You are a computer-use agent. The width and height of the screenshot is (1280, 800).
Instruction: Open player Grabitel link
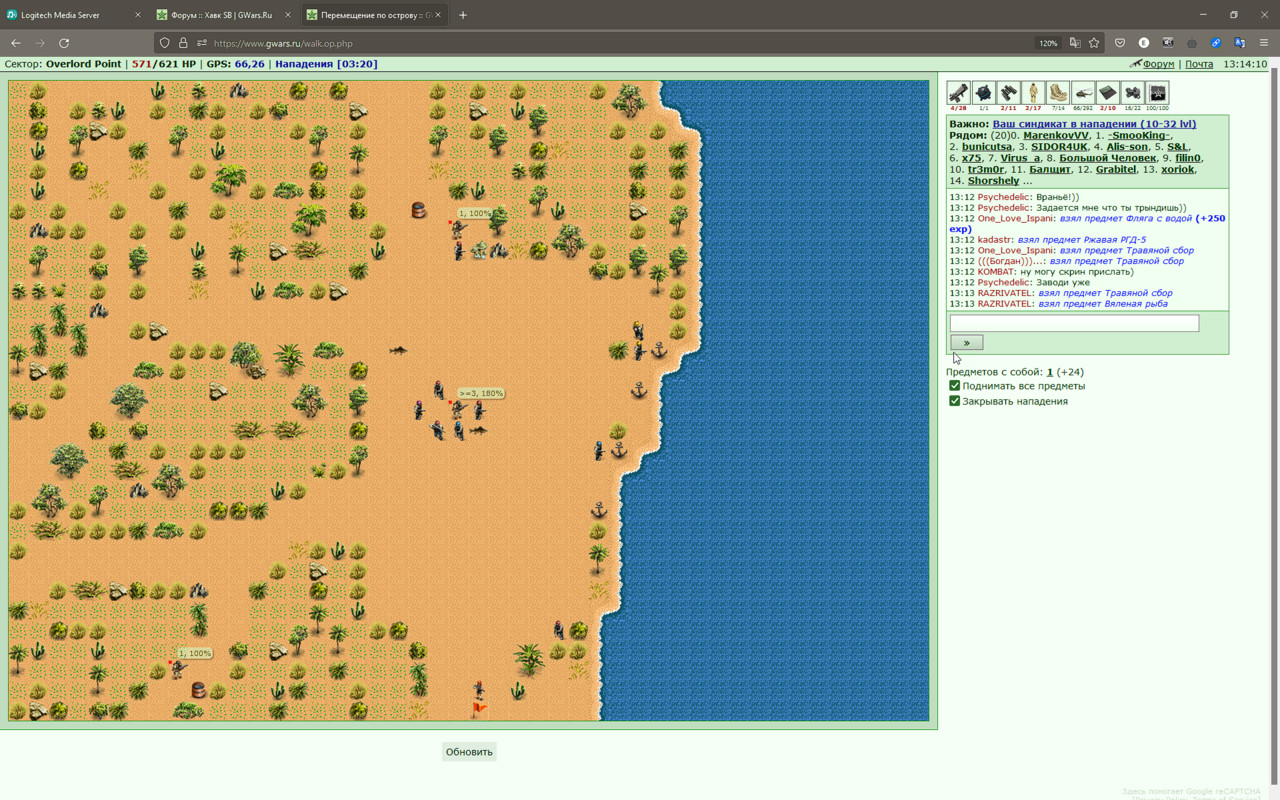[1116, 169]
